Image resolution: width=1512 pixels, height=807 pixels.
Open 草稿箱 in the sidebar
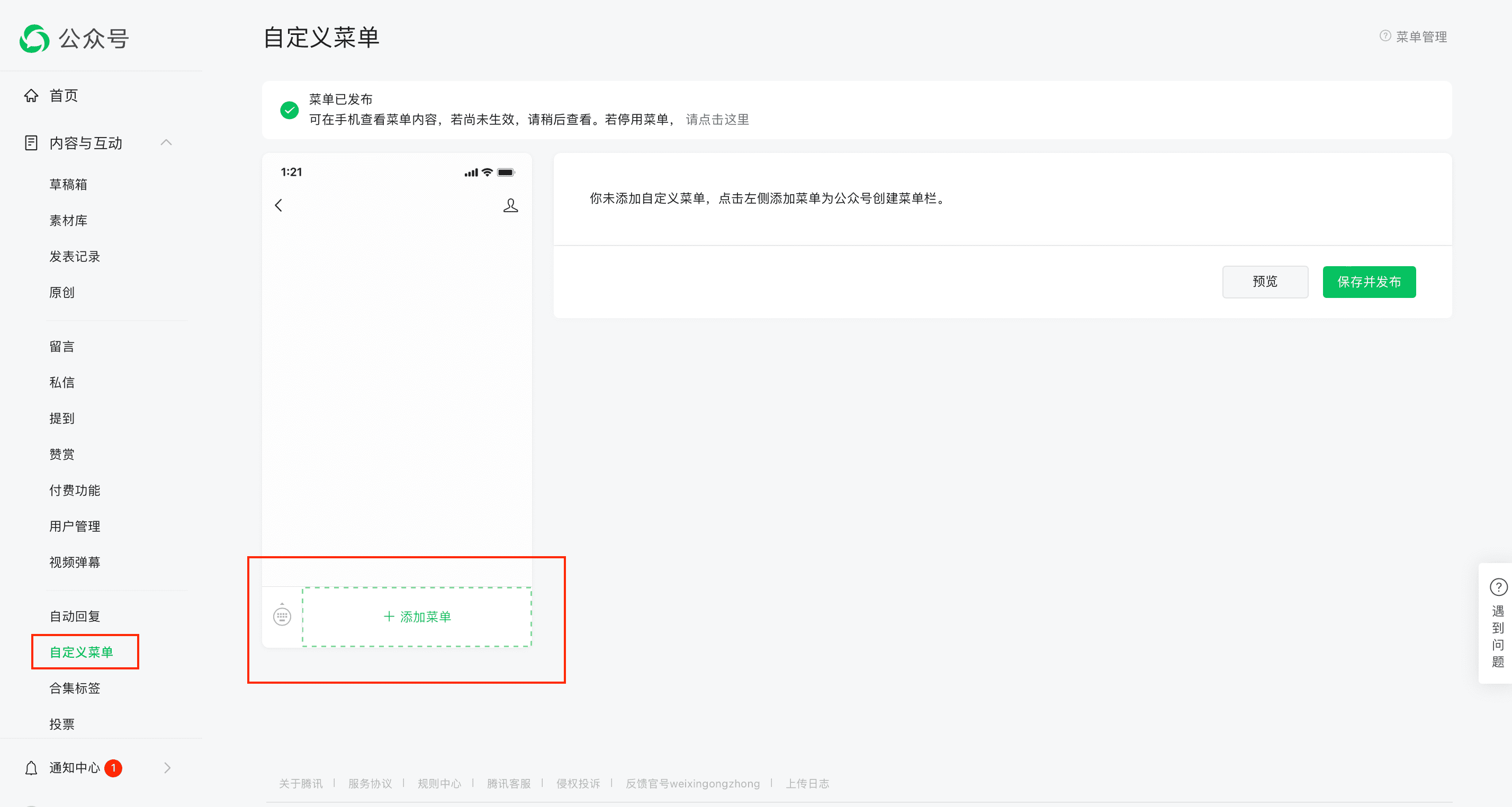click(x=68, y=184)
